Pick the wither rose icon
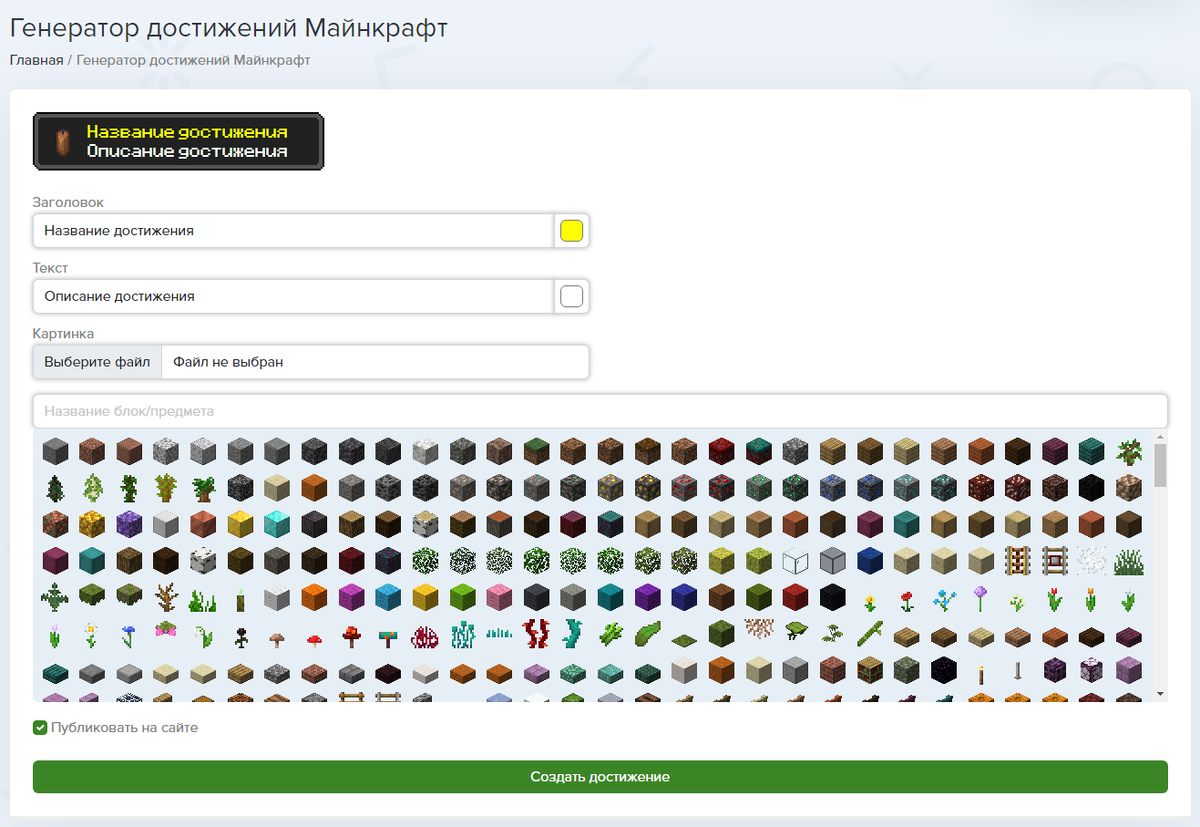 241,637
